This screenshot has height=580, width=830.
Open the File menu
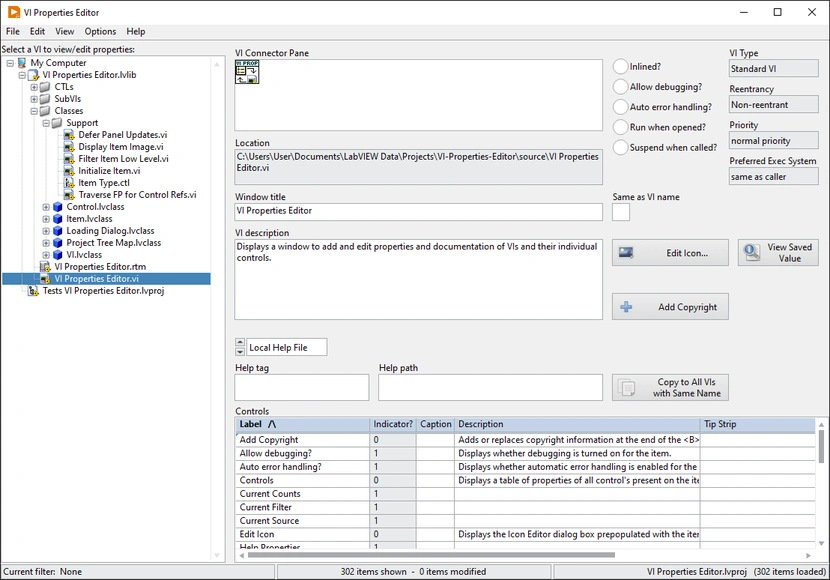[x=13, y=31]
